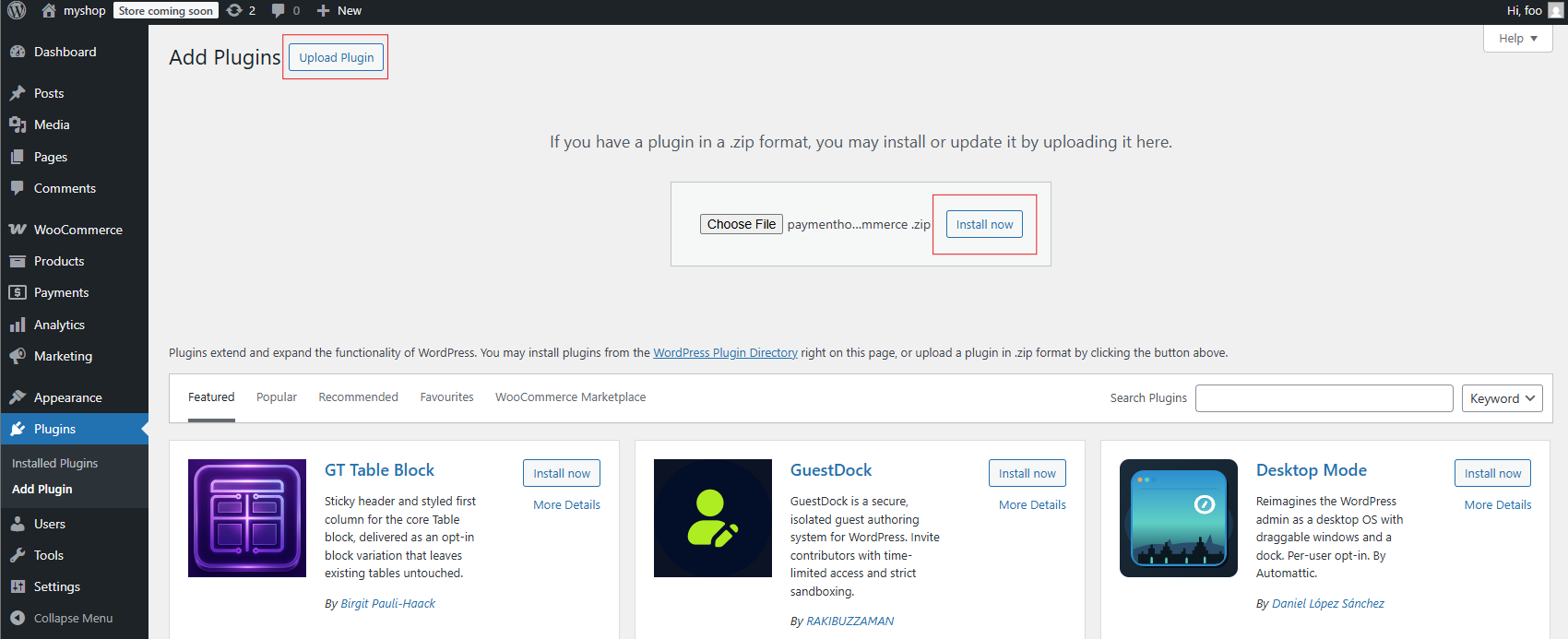Click the Payments dollar icon
Image resolution: width=1568 pixels, height=639 pixels.
18,292
